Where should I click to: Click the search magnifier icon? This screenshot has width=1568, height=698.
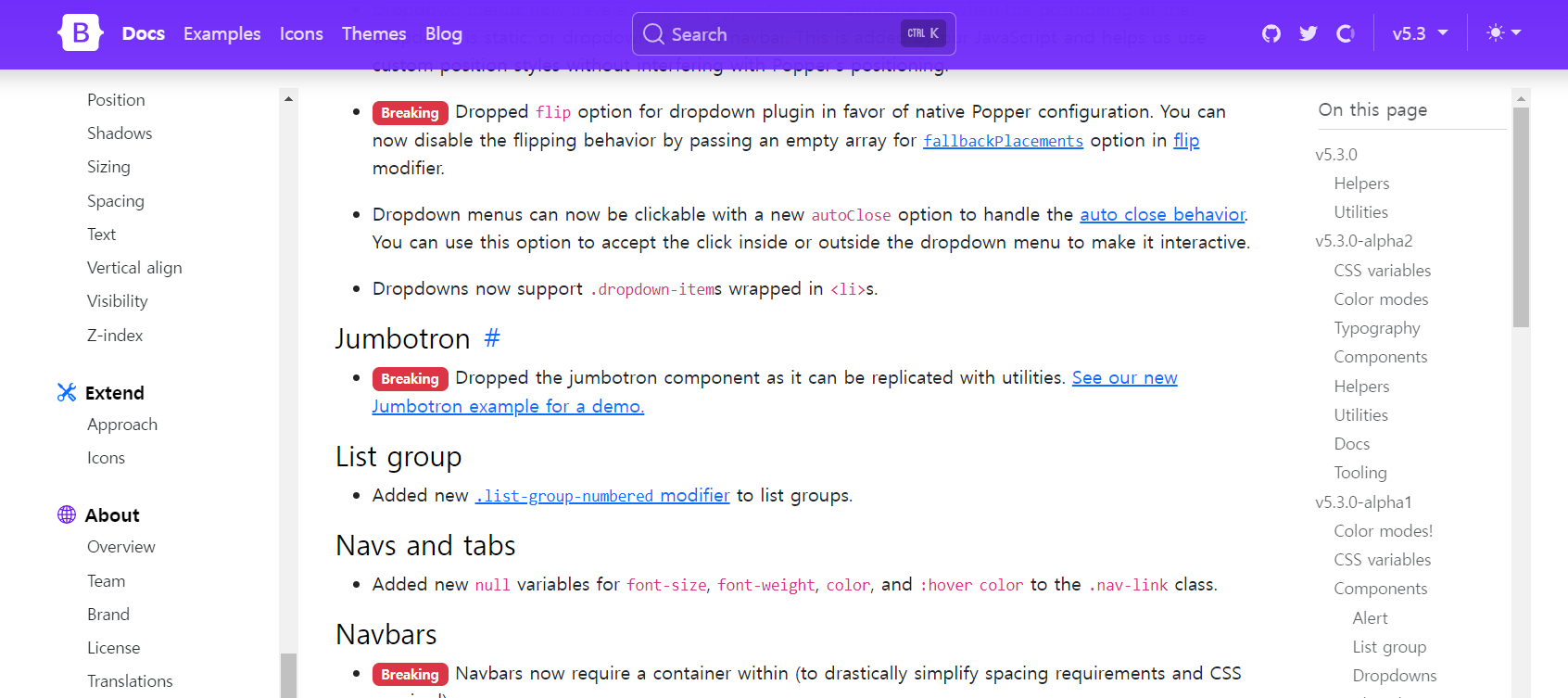[x=653, y=34]
